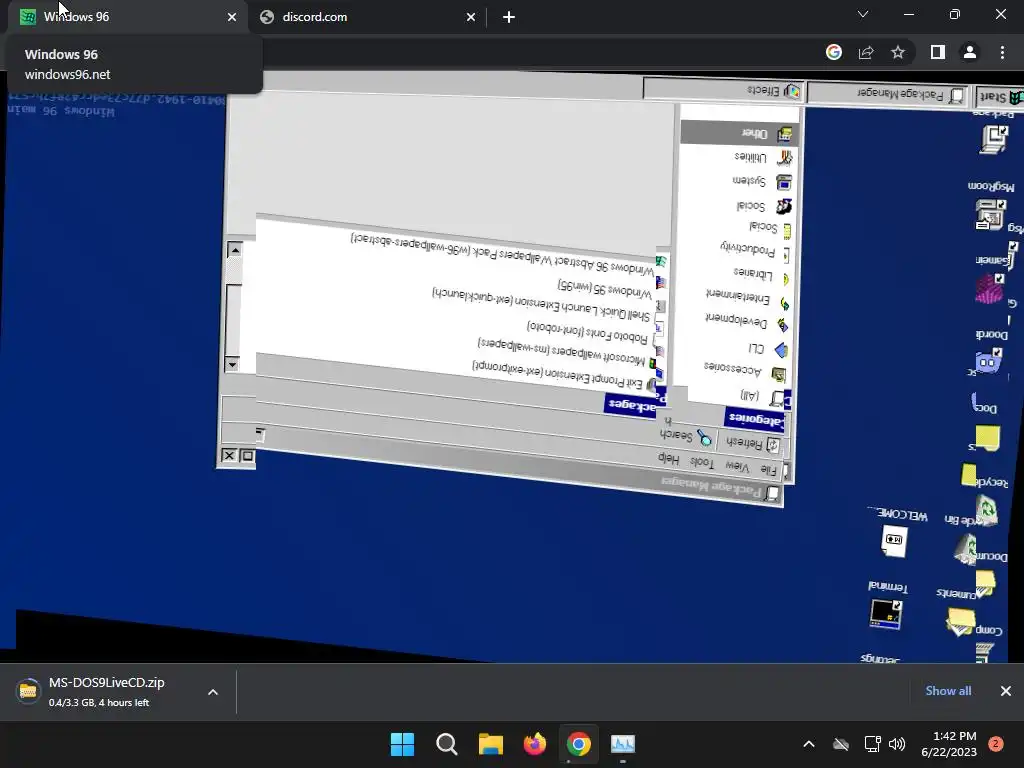Select Microsoft wallpapers (ms-wallpapers) package

click(x=560, y=351)
